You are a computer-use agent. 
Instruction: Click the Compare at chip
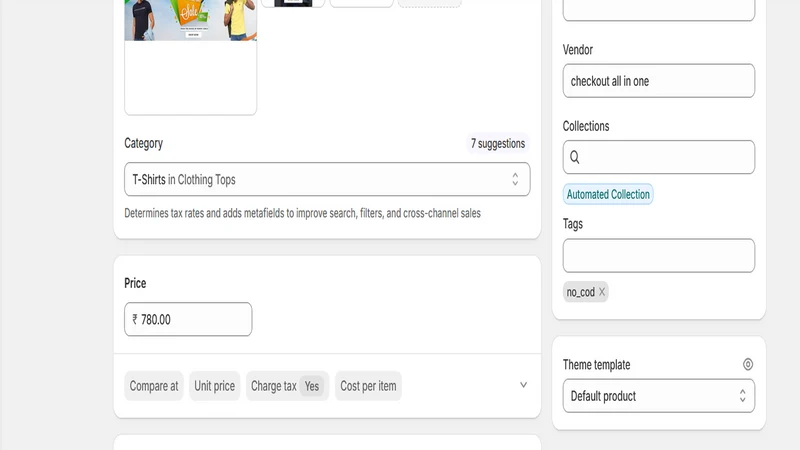point(154,386)
